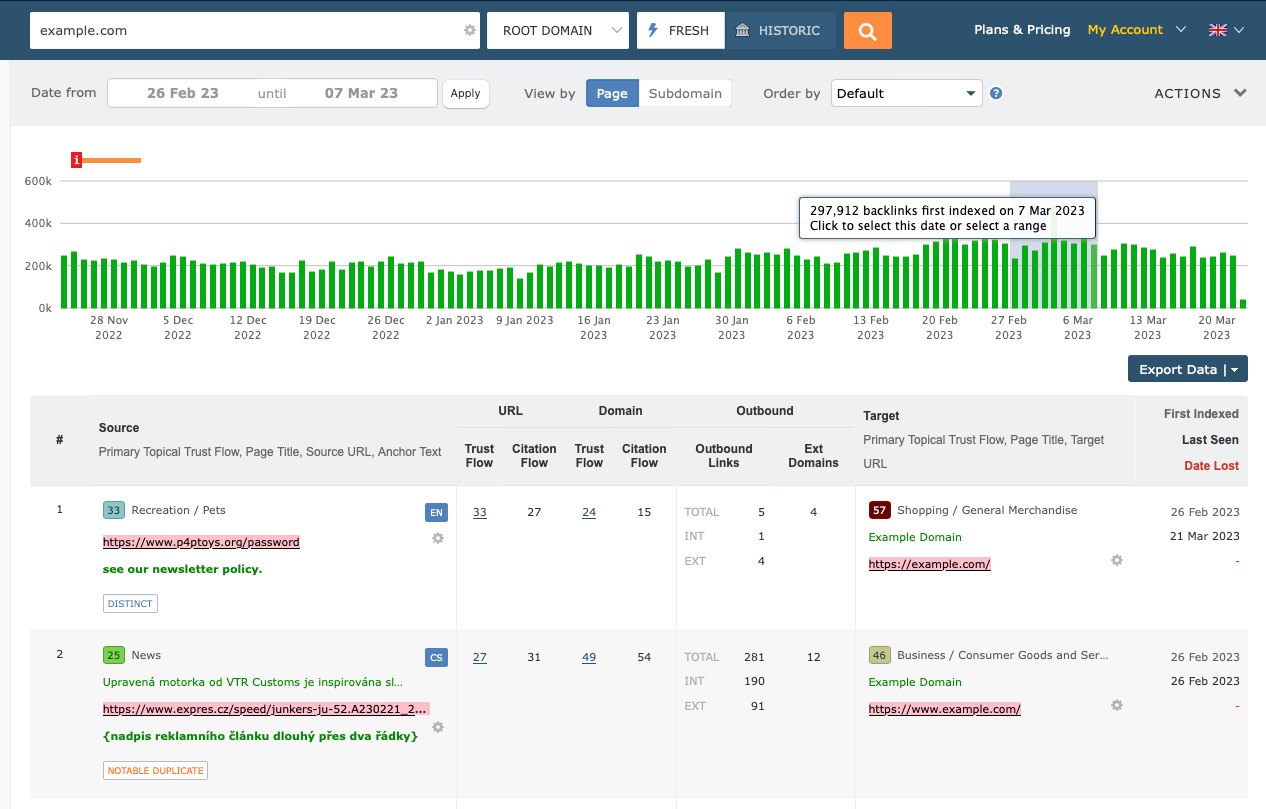Click the help icon beside Order by
1266x809 pixels.
(x=996, y=92)
